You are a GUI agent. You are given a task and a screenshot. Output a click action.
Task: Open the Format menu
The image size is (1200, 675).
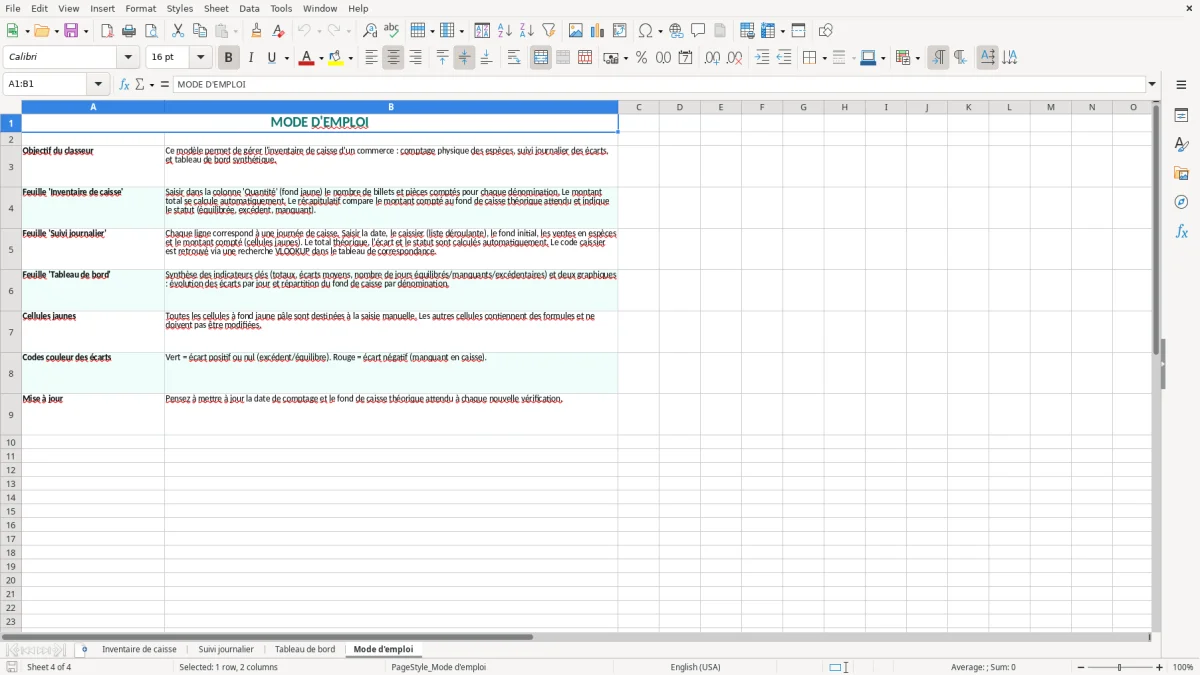141,8
